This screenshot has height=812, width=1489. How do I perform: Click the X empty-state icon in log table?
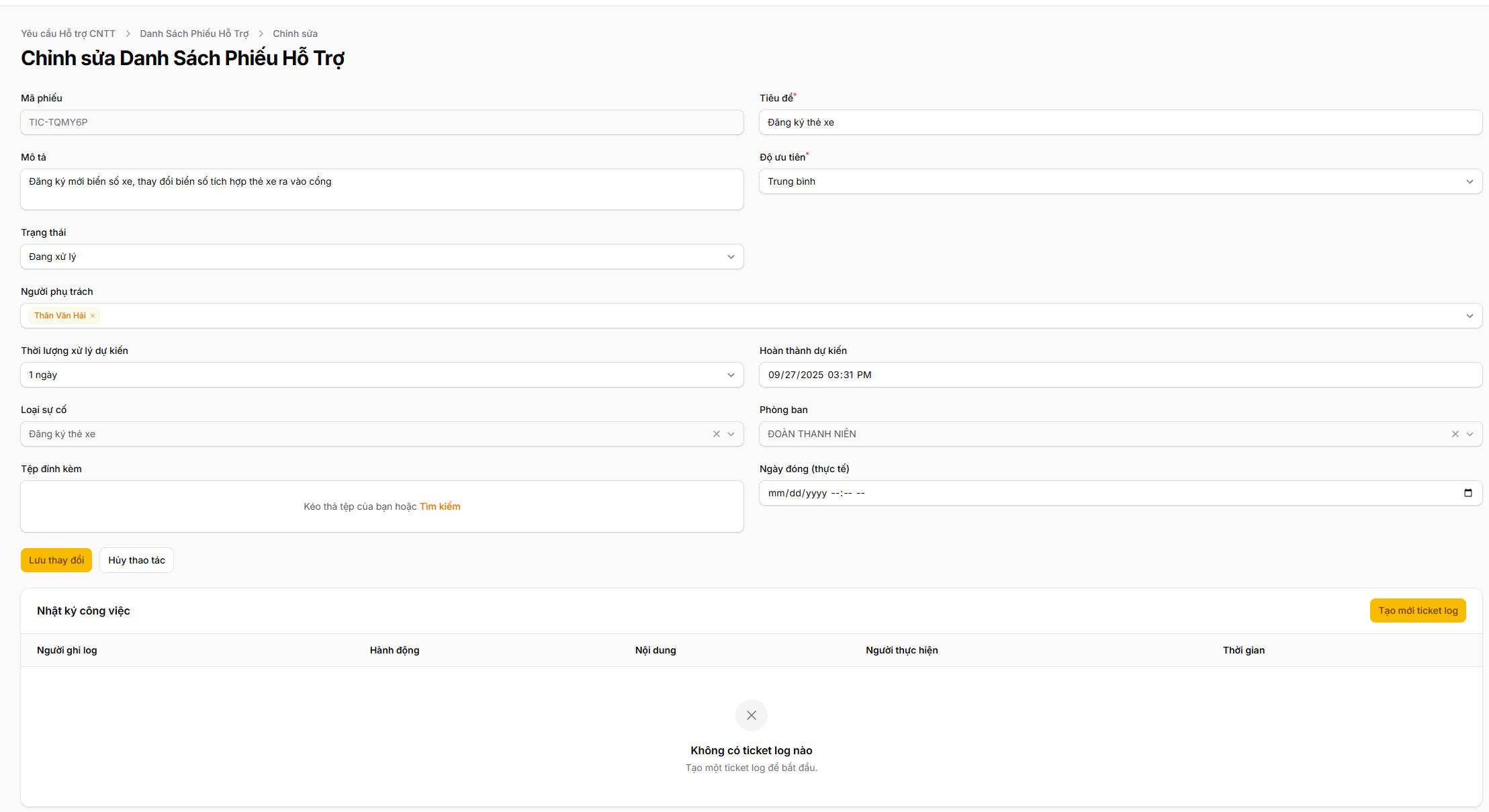tap(751, 715)
